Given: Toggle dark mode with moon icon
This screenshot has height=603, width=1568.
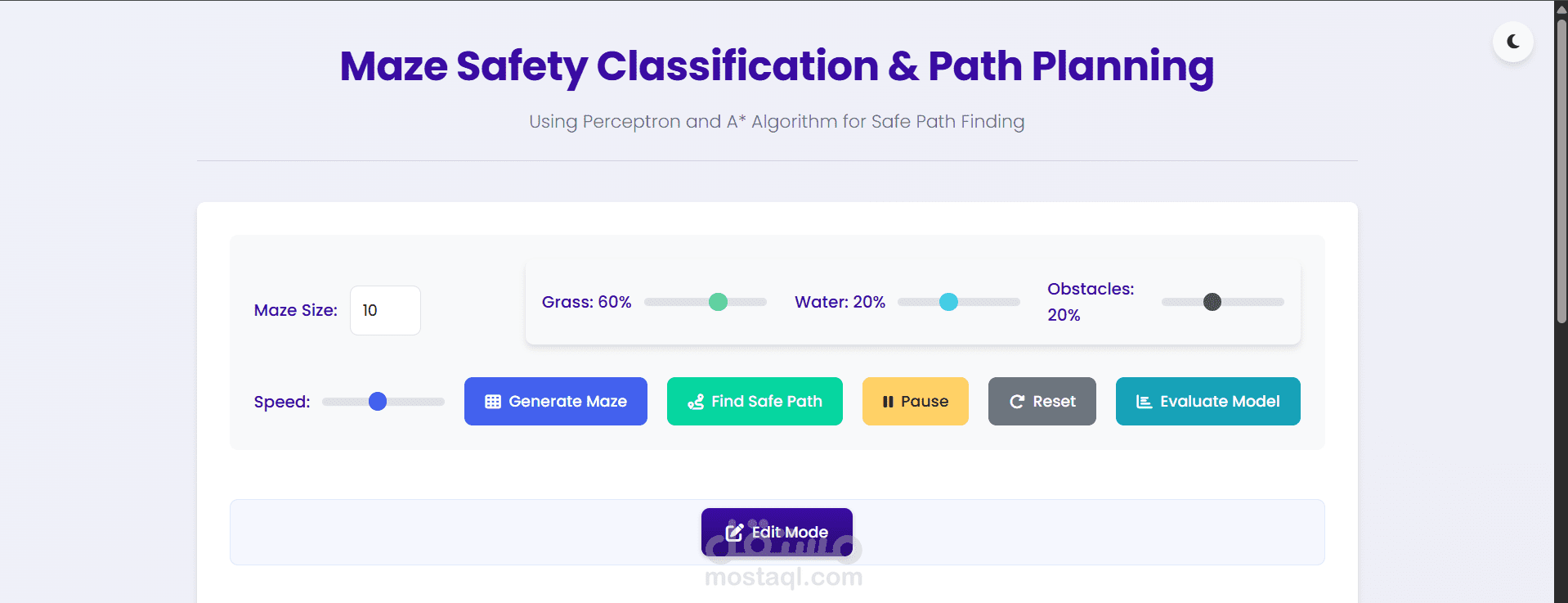Looking at the screenshot, I should [1512, 42].
